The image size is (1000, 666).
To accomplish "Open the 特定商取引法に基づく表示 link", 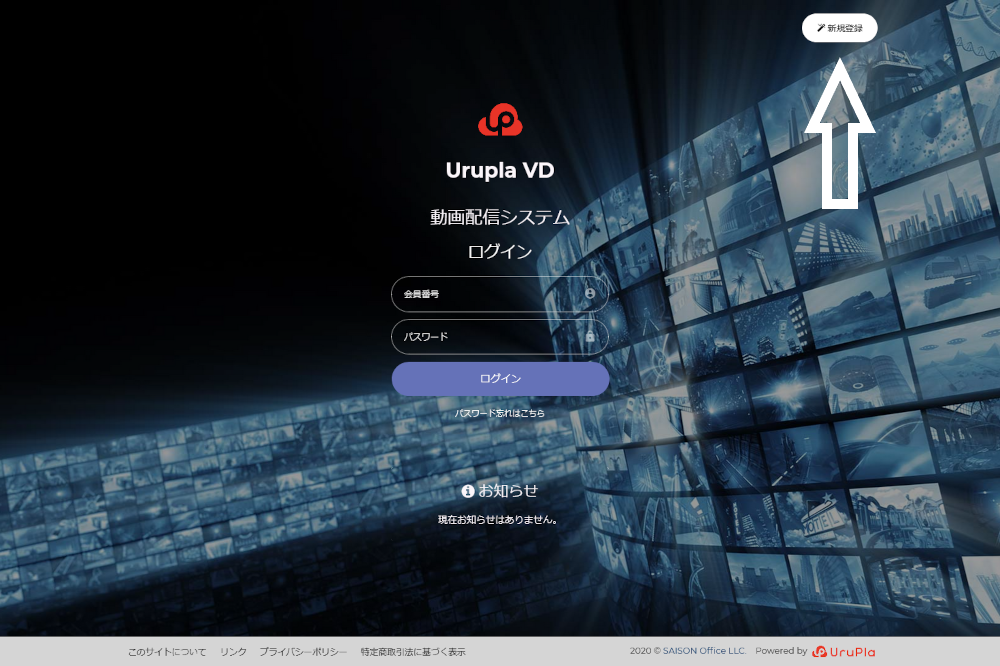I will [x=413, y=652].
